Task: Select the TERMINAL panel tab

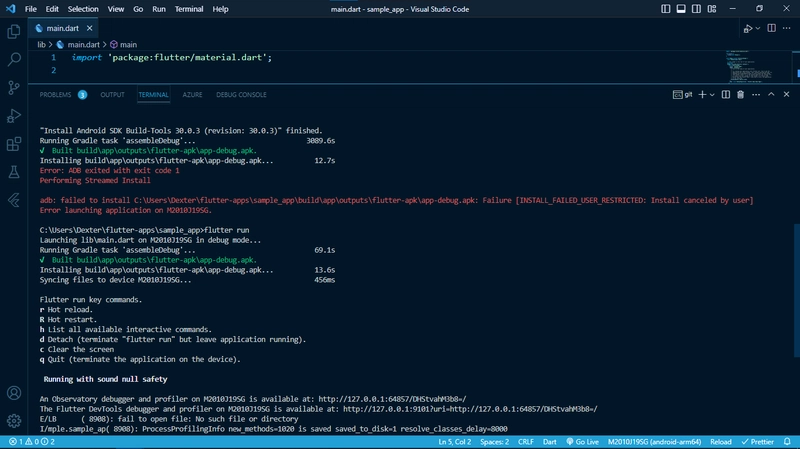Action: click(x=153, y=94)
